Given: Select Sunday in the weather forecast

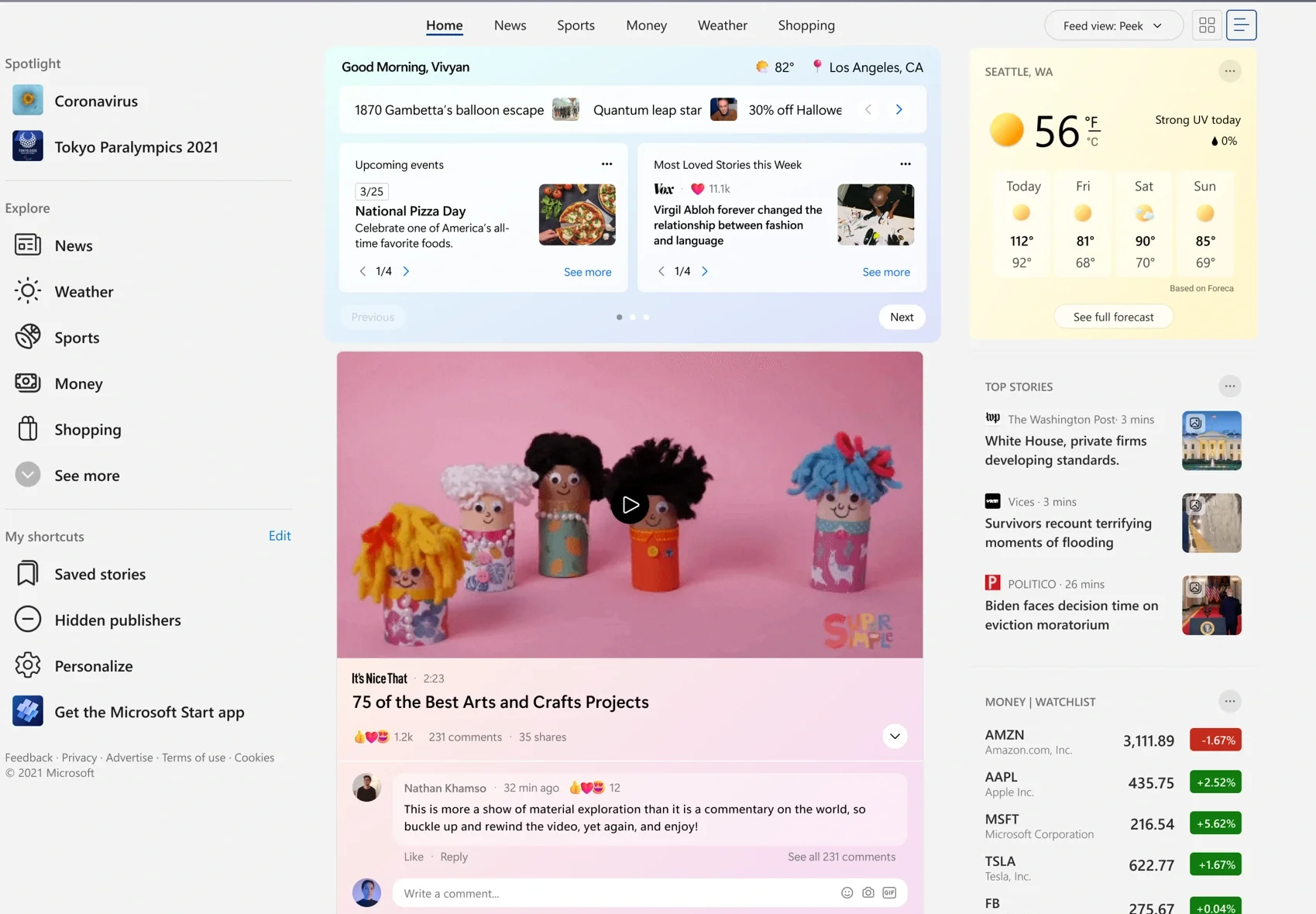Looking at the screenshot, I should tap(1204, 223).
